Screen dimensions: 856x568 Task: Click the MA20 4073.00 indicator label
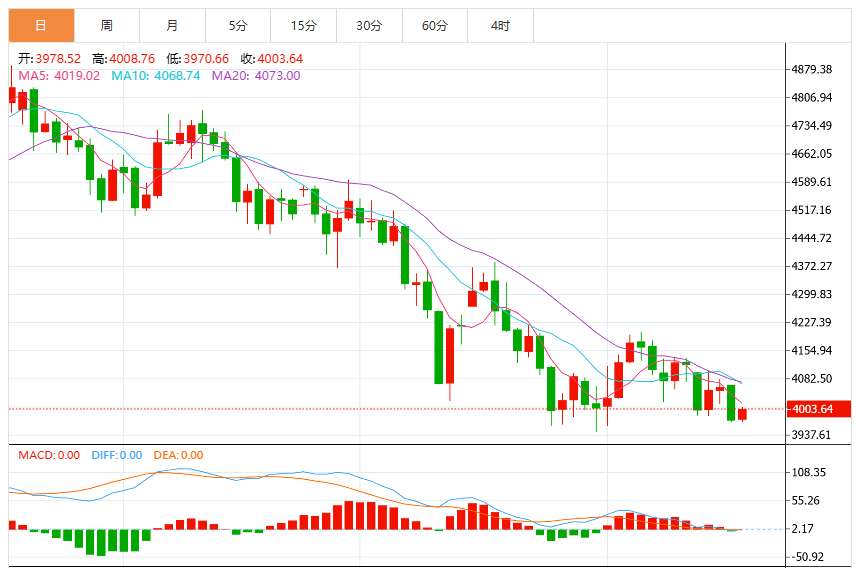[x=255, y=76]
